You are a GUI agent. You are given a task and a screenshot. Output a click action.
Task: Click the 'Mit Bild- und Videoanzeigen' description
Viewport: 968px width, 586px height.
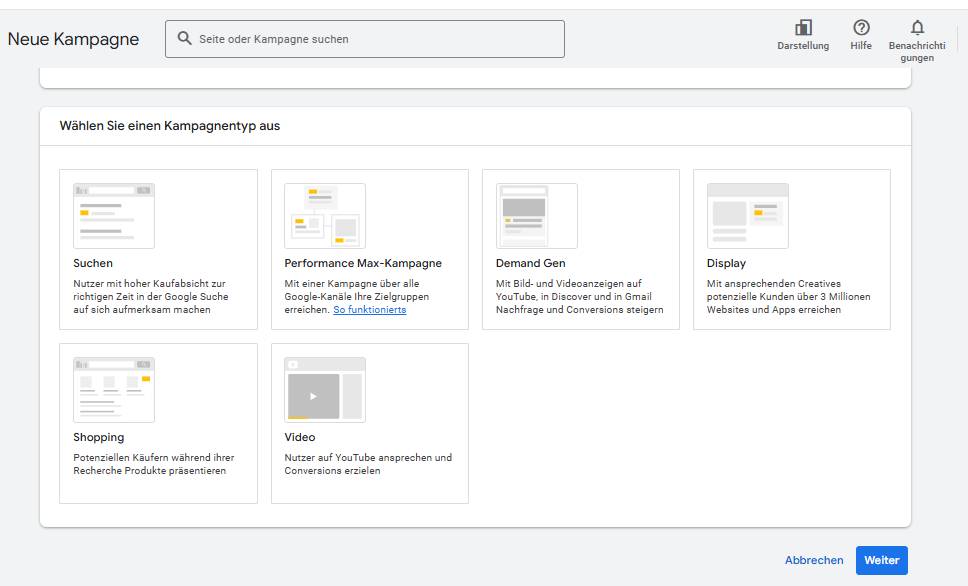(580, 296)
